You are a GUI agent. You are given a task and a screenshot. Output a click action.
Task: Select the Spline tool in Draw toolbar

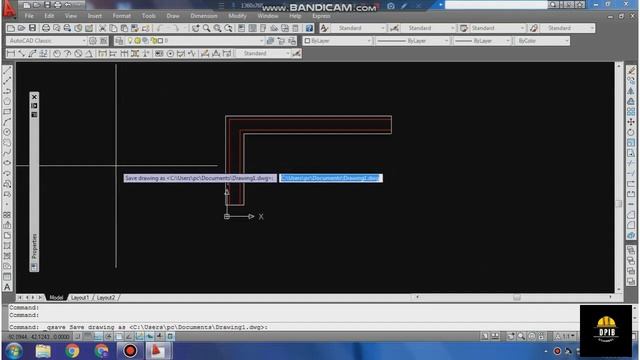7,153
